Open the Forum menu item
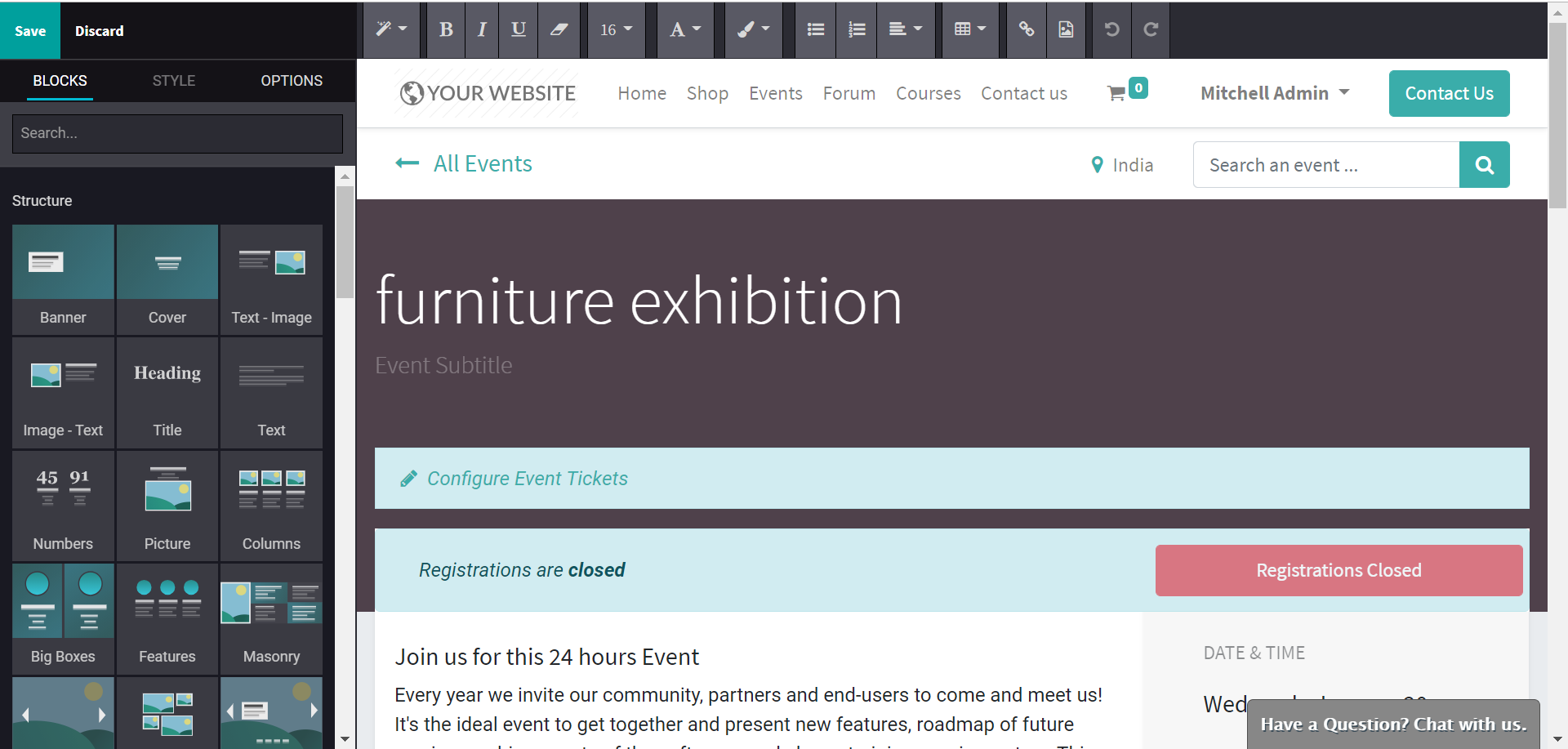The width and height of the screenshot is (1568, 749). tap(849, 93)
